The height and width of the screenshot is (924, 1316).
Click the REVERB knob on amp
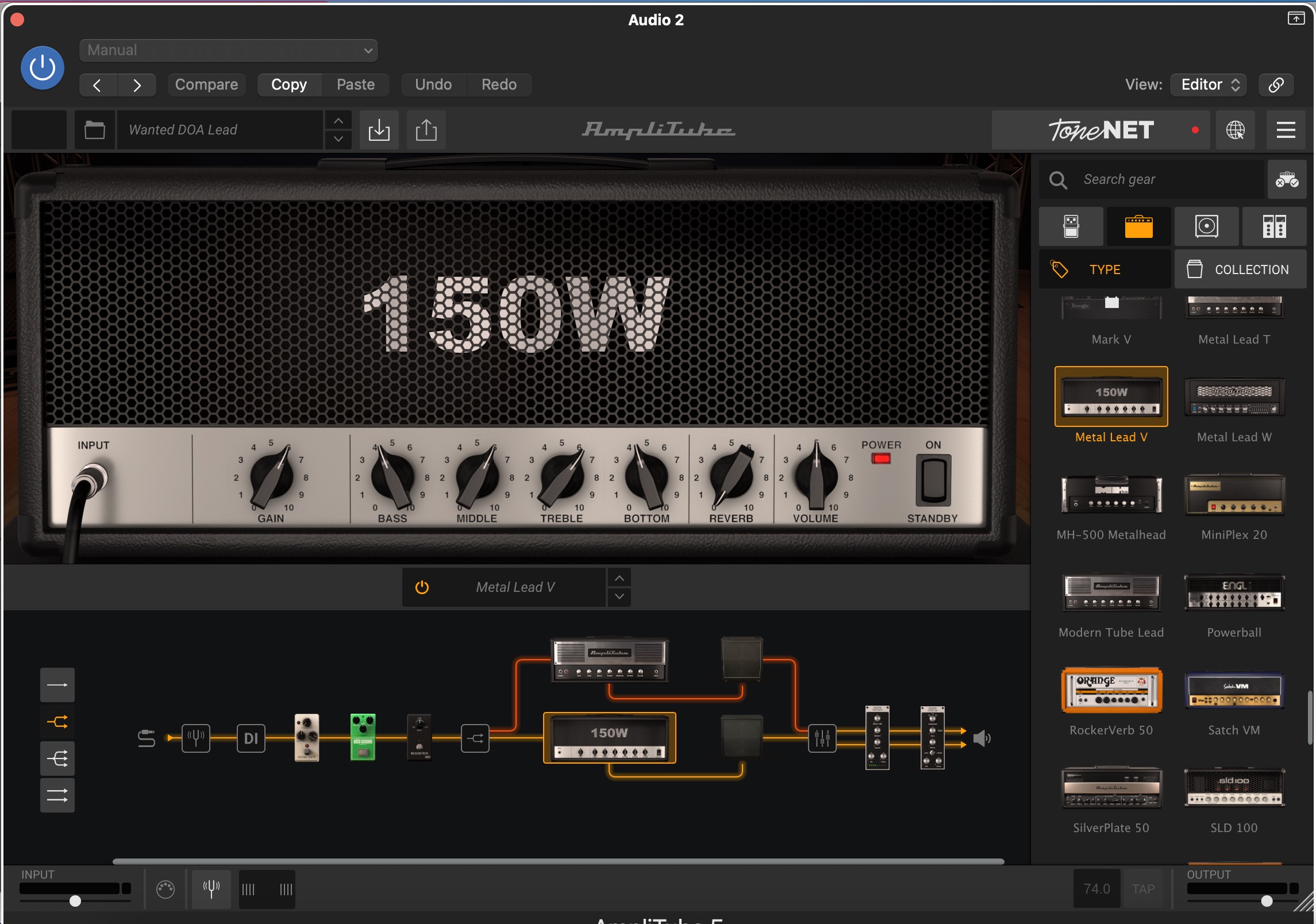732,477
